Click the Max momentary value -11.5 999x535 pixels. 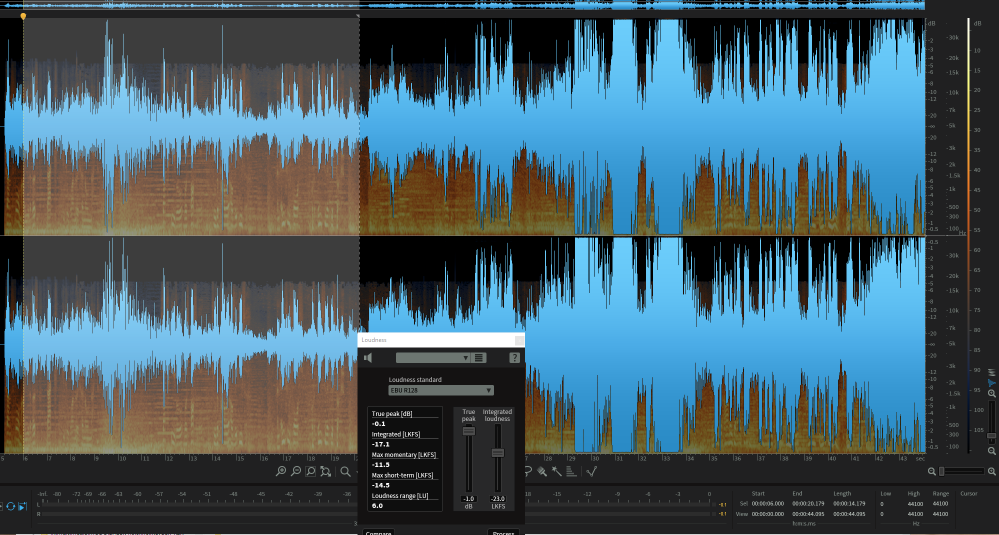[381, 464]
